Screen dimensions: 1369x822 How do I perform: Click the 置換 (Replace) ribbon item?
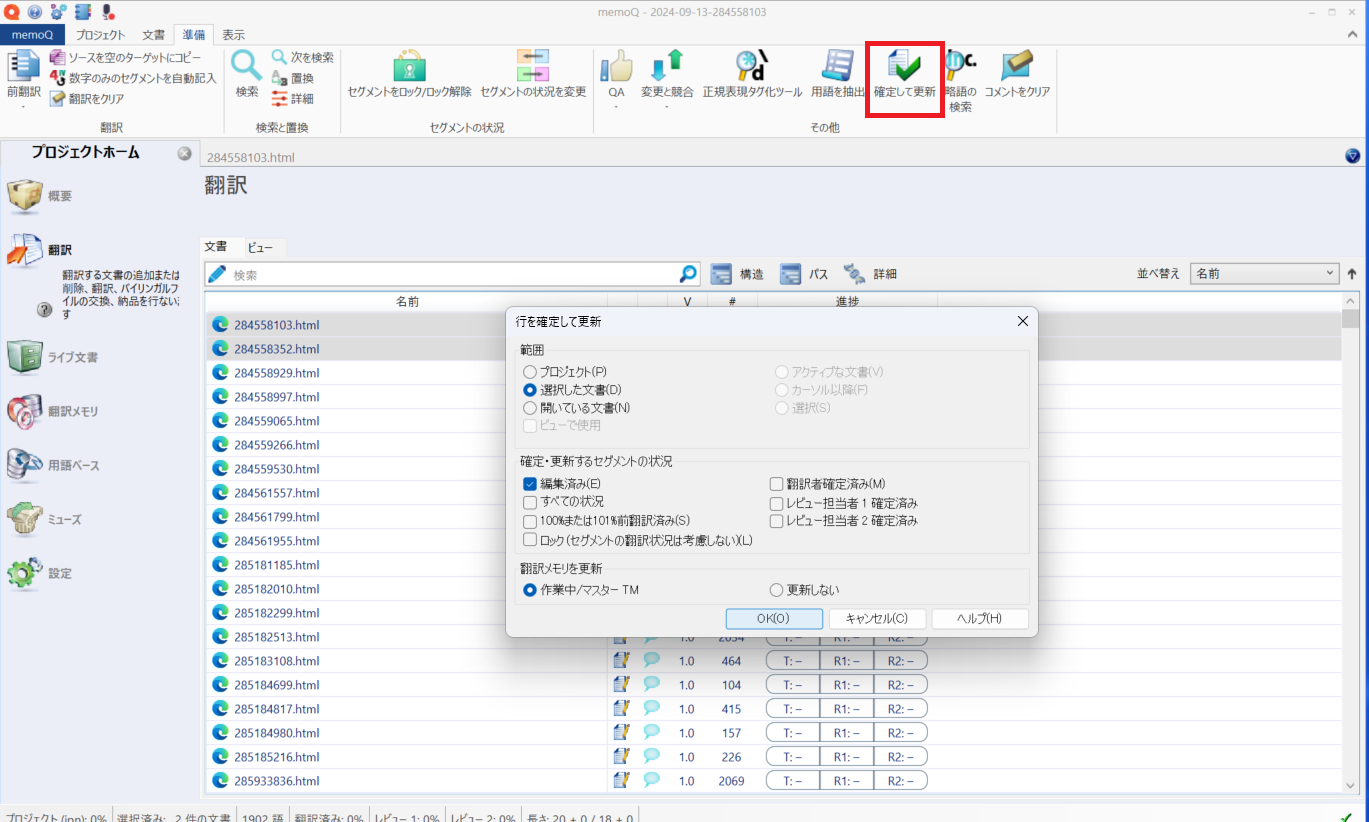292,78
